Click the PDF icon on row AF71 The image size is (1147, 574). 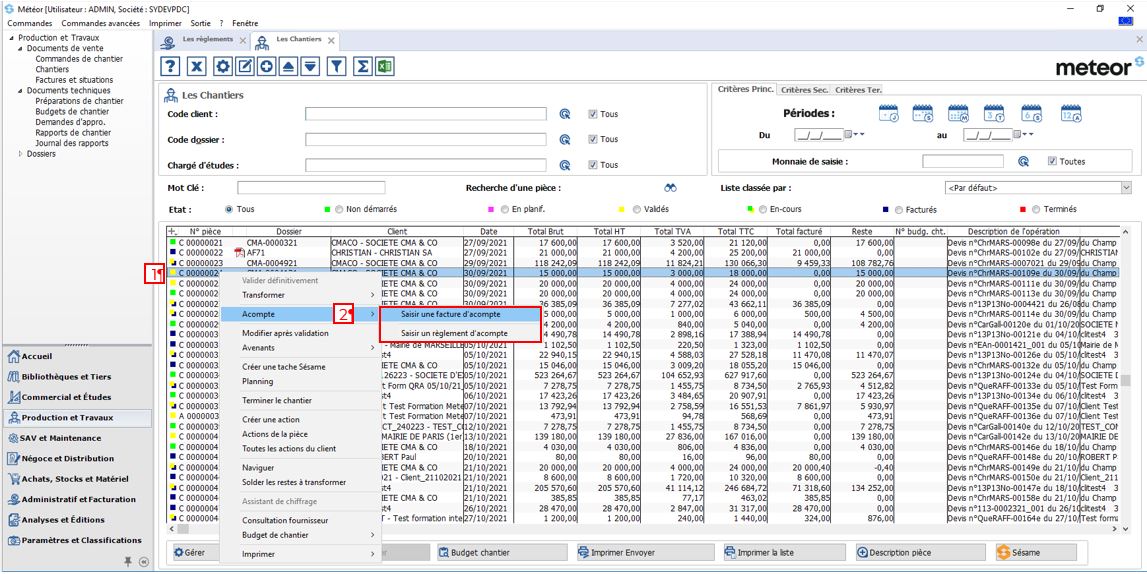click(238, 252)
